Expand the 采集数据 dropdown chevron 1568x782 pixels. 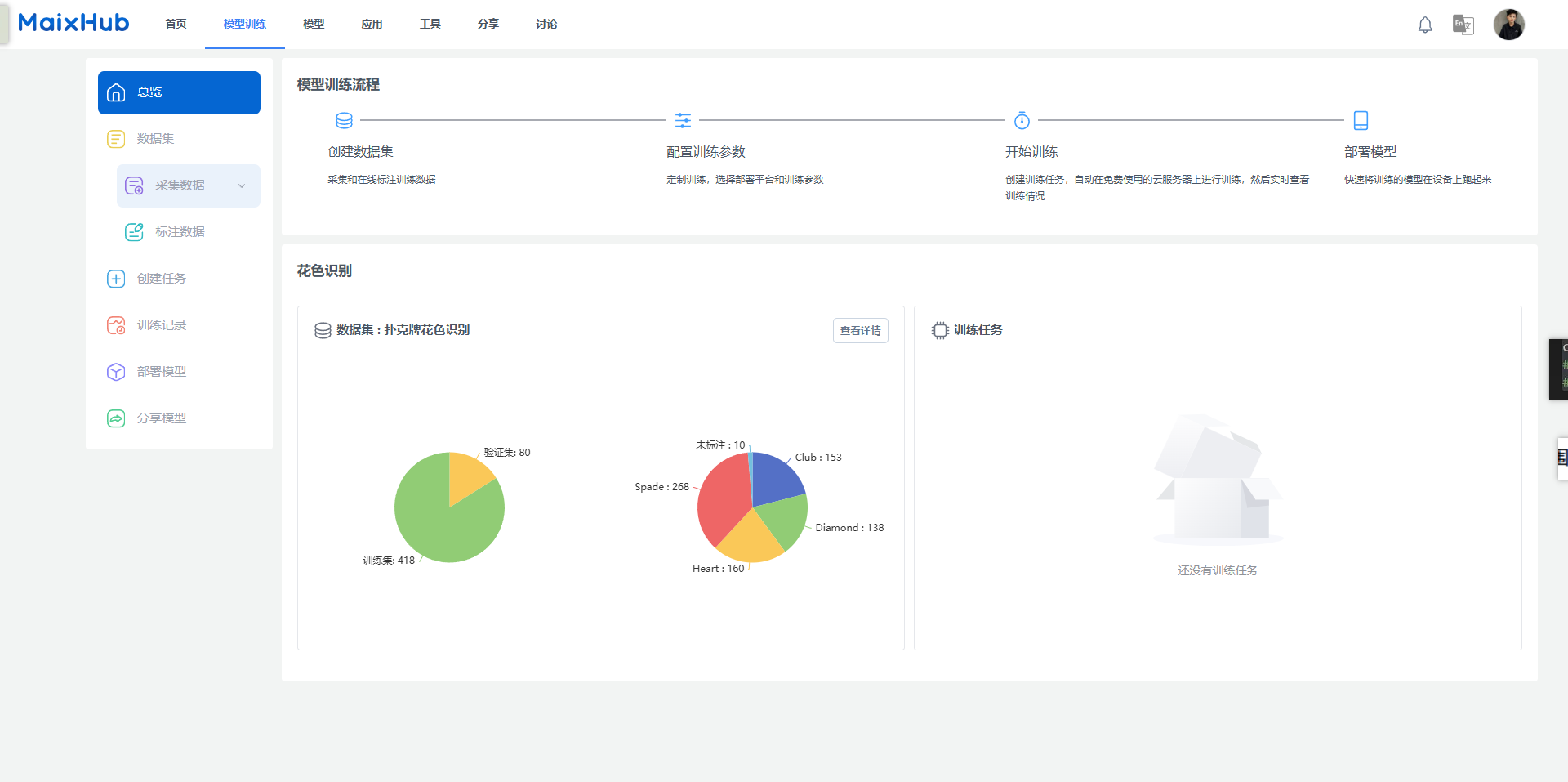click(x=242, y=185)
